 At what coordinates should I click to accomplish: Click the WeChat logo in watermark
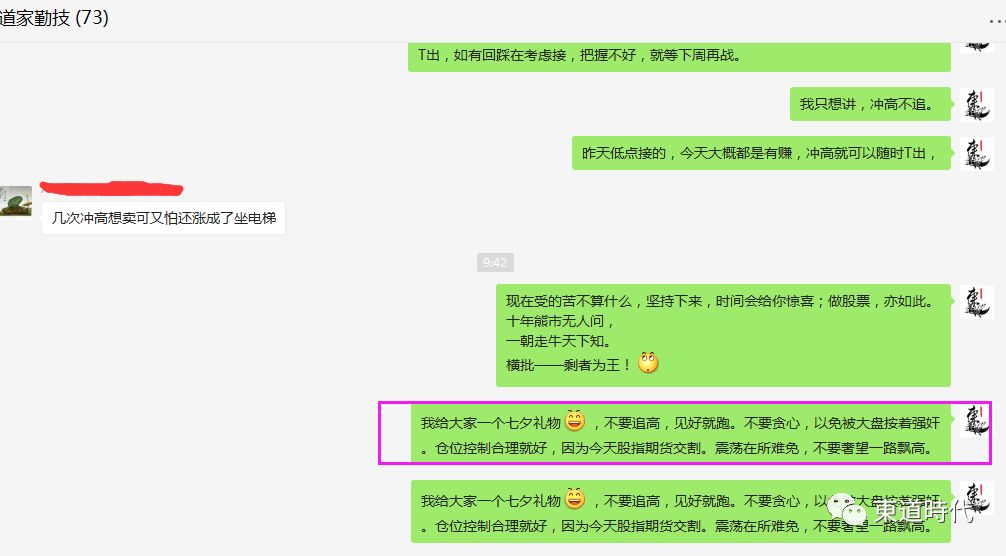[x=847, y=510]
